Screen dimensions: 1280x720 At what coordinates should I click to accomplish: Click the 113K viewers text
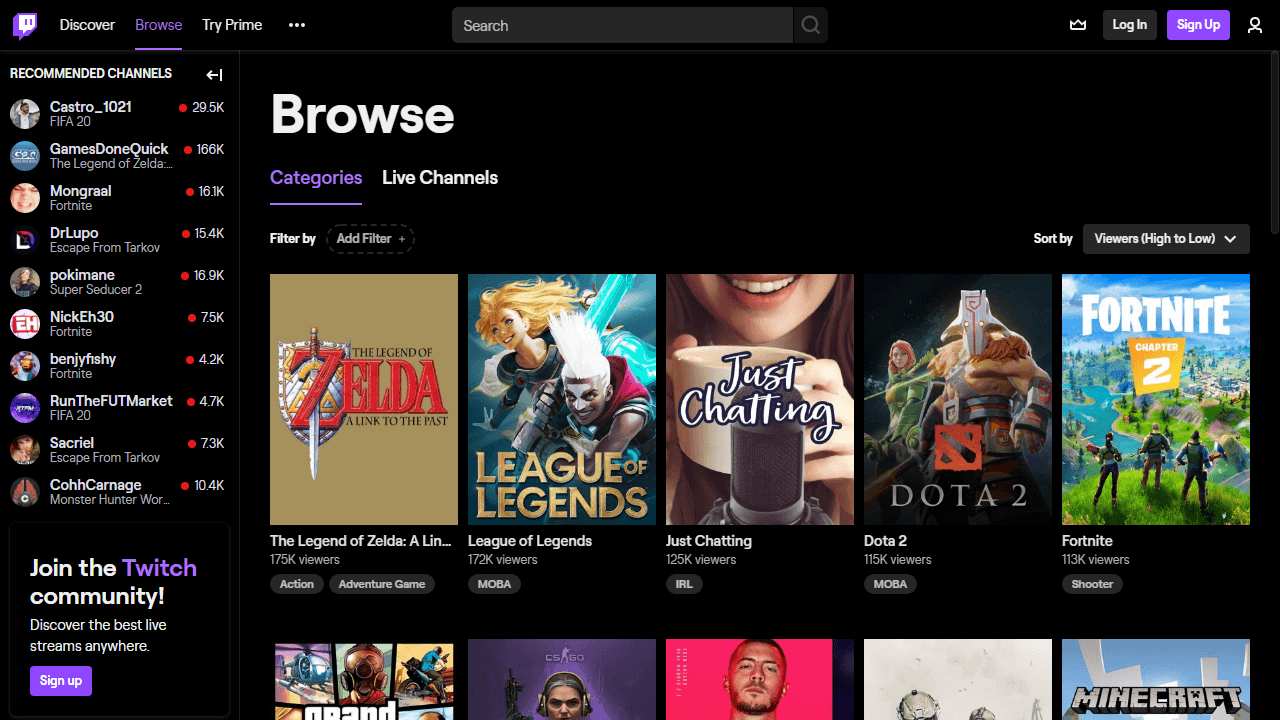(1096, 560)
